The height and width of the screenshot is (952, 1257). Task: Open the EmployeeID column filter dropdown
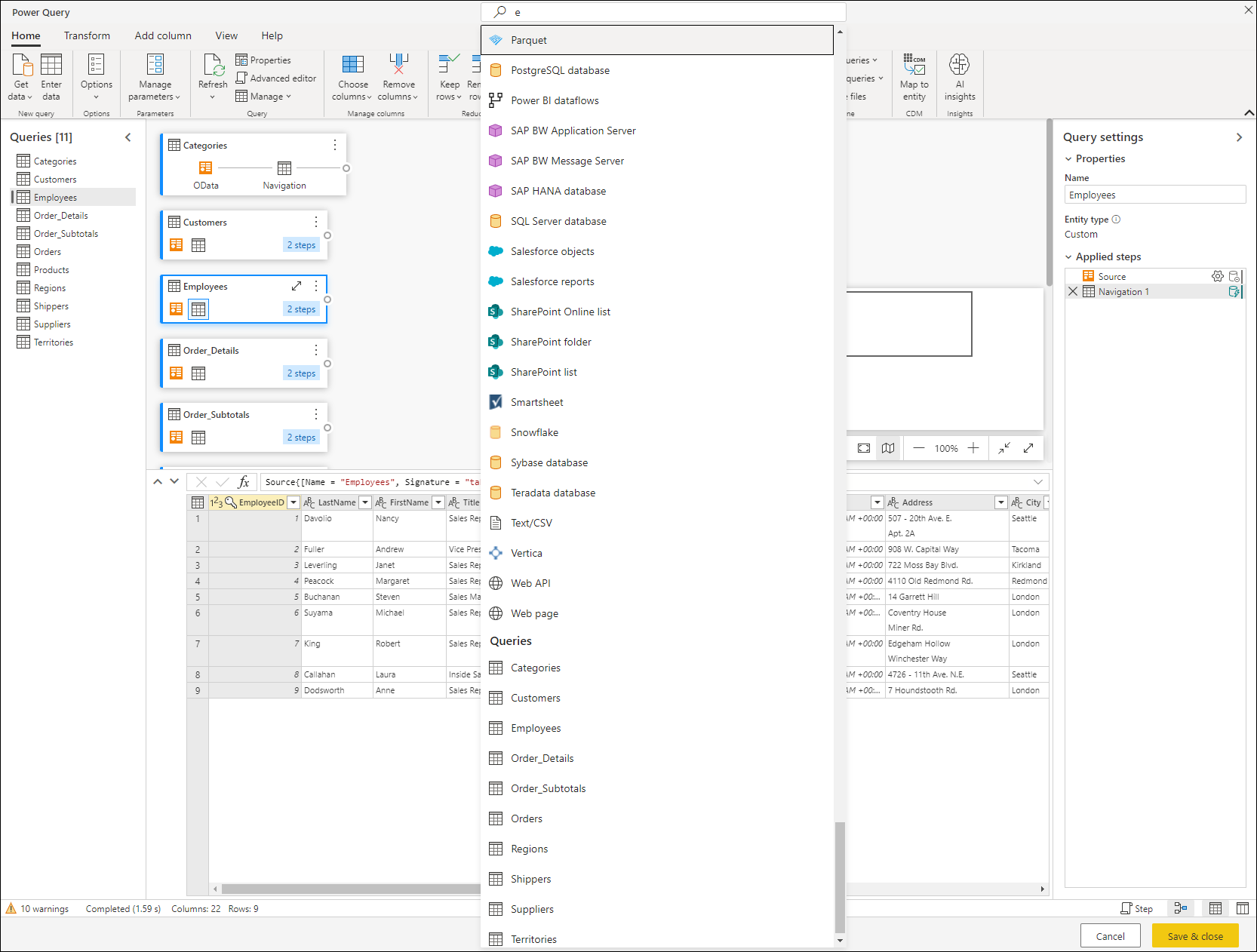294,502
